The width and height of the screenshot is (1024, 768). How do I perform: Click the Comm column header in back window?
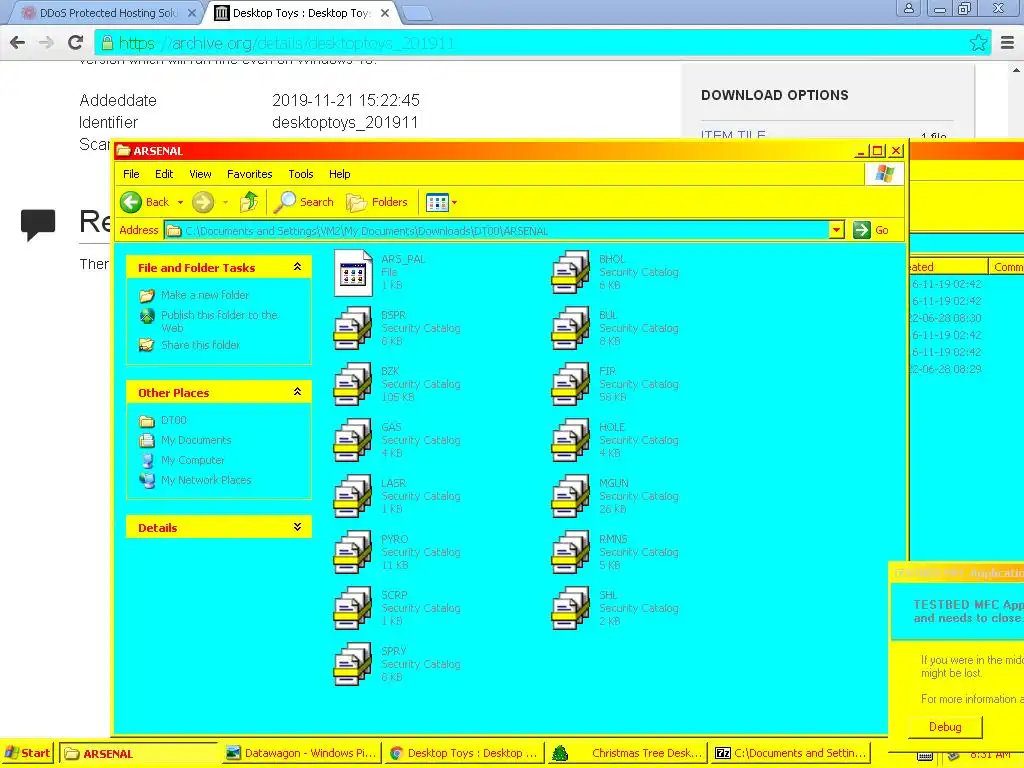click(x=1006, y=266)
